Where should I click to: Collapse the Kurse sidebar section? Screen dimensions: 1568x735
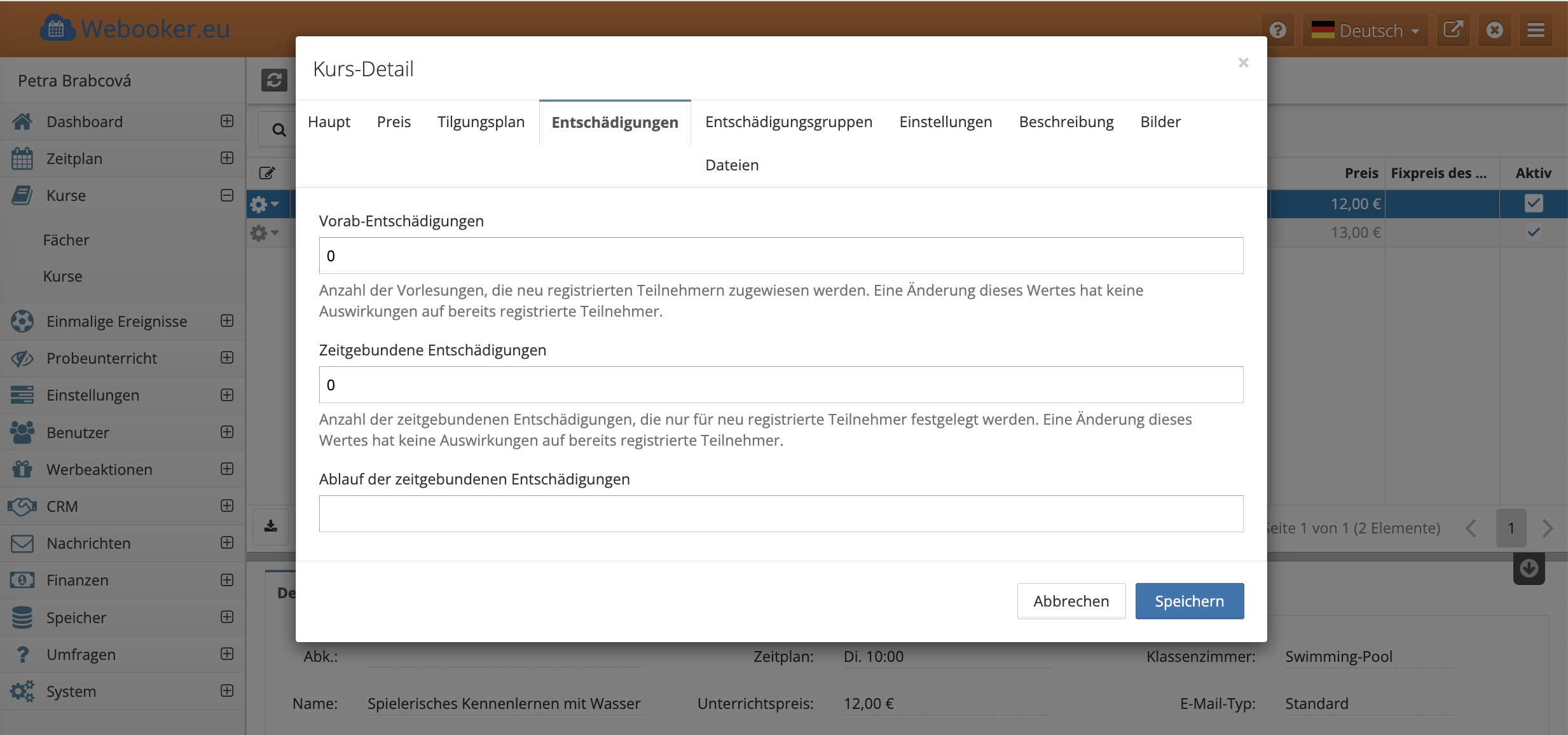tap(227, 195)
